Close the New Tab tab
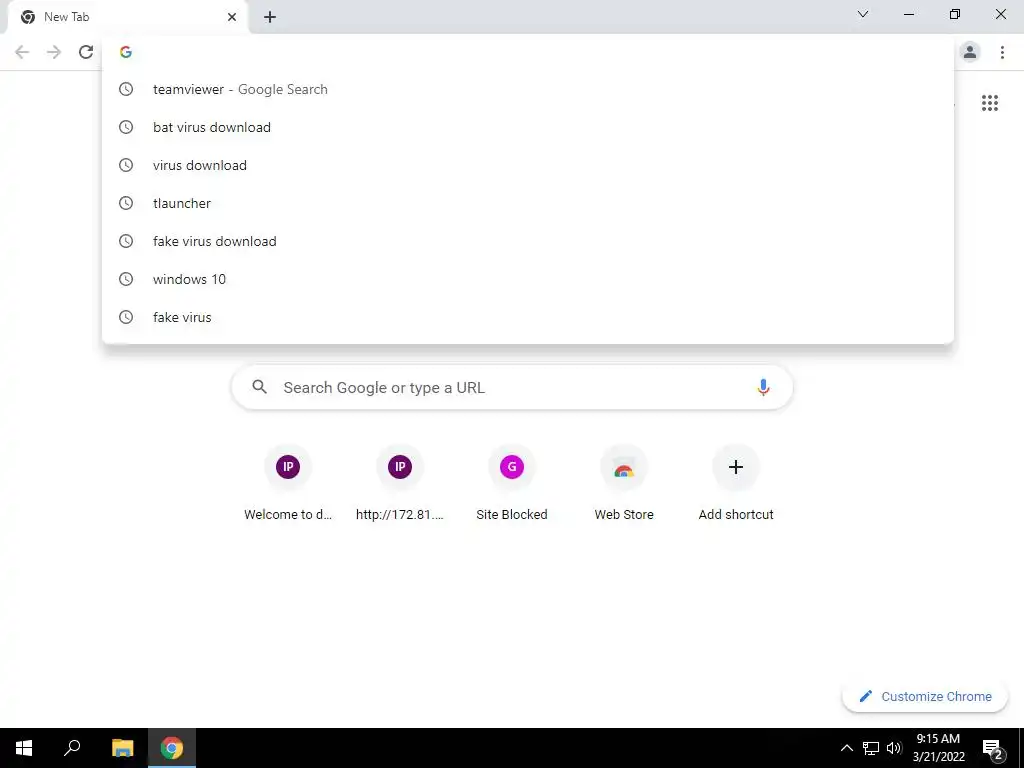1024x768 pixels. (232, 17)
